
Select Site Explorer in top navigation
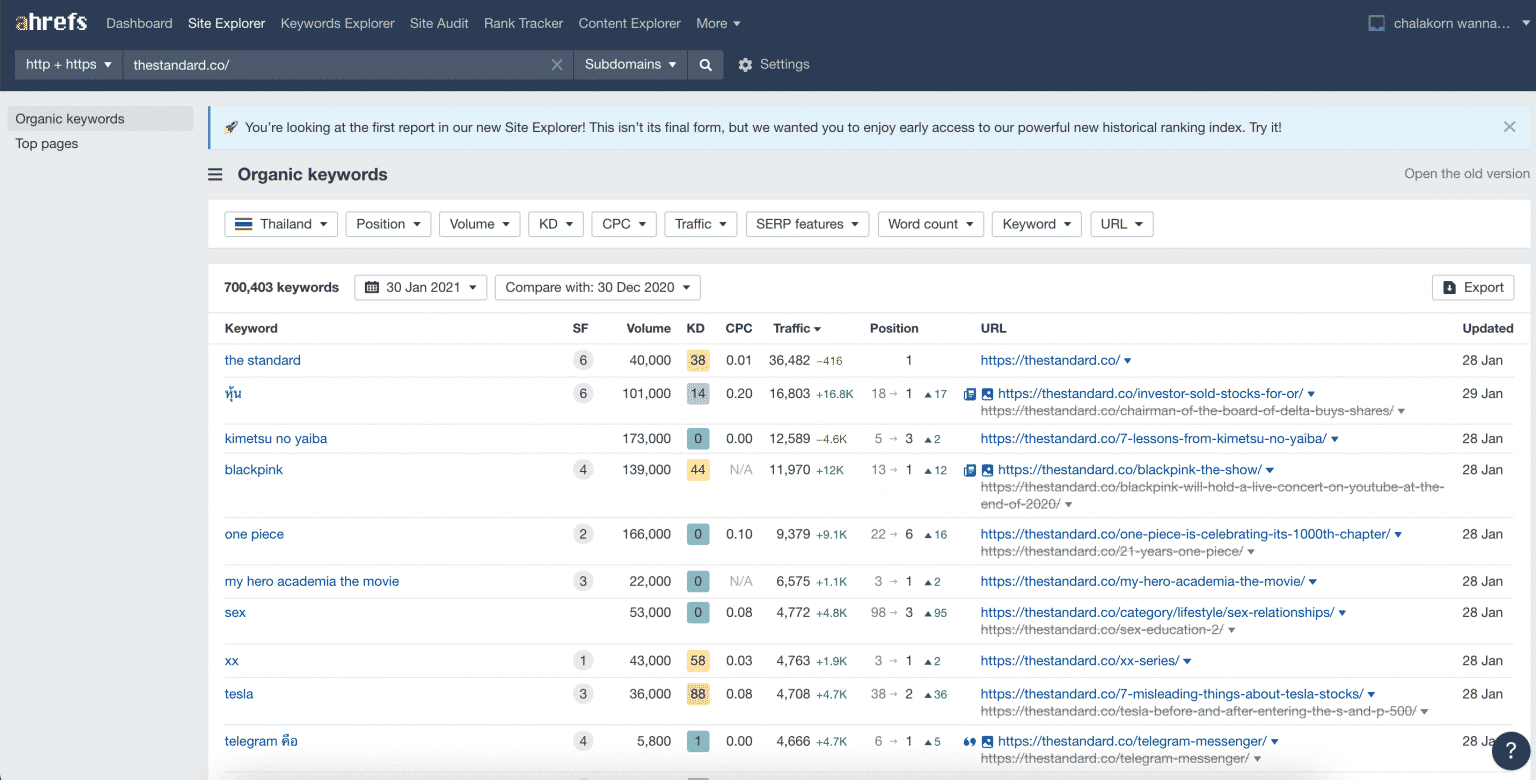227,23
